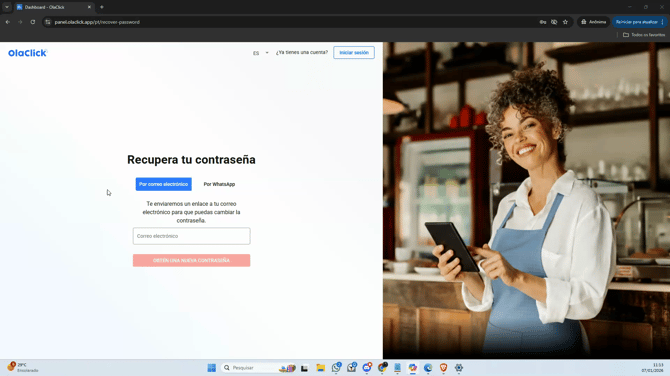Screen dimensions: 670x376
Task: Click Obtén una nueva contraseña button
Action: pos(191,260)
